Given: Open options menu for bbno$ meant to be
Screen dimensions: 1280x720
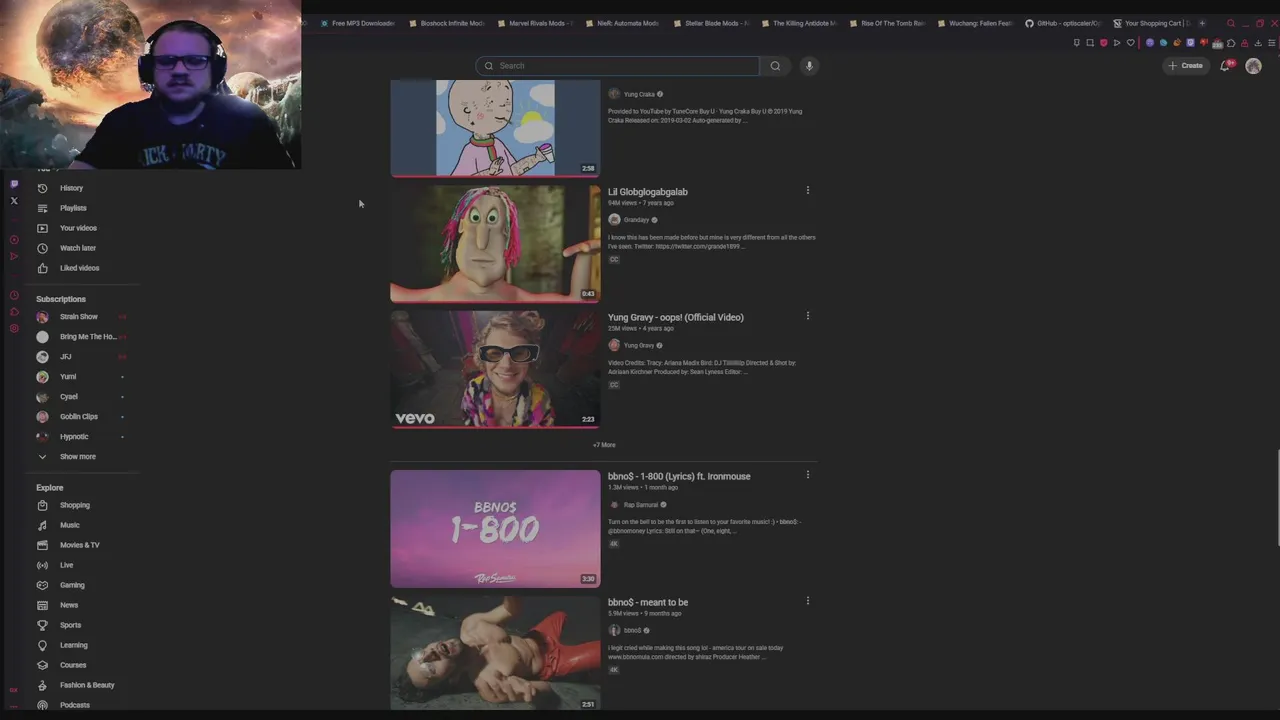Looking at the screenshot, I should click(x=808, y=601).
